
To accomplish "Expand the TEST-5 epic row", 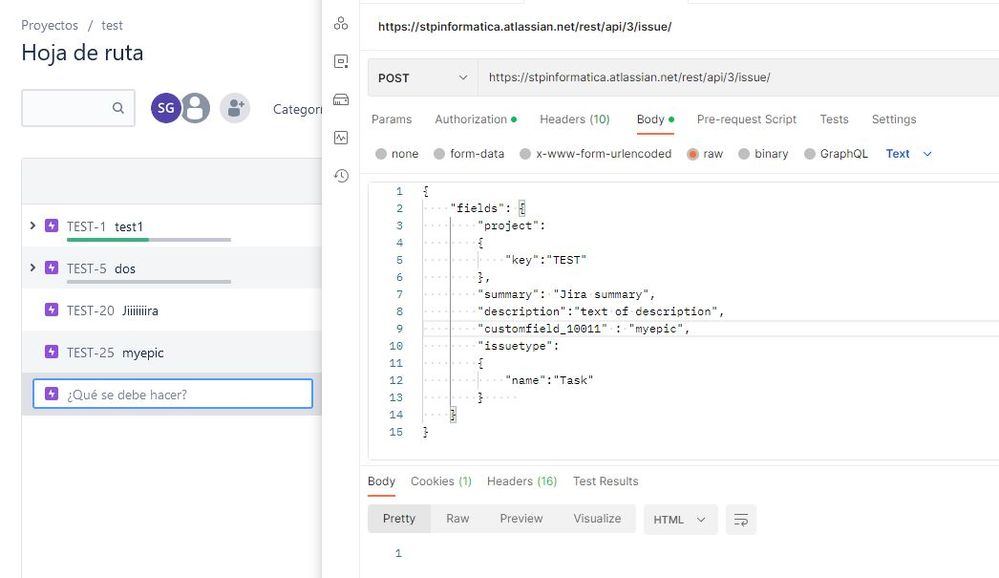I will pos(32,268).
